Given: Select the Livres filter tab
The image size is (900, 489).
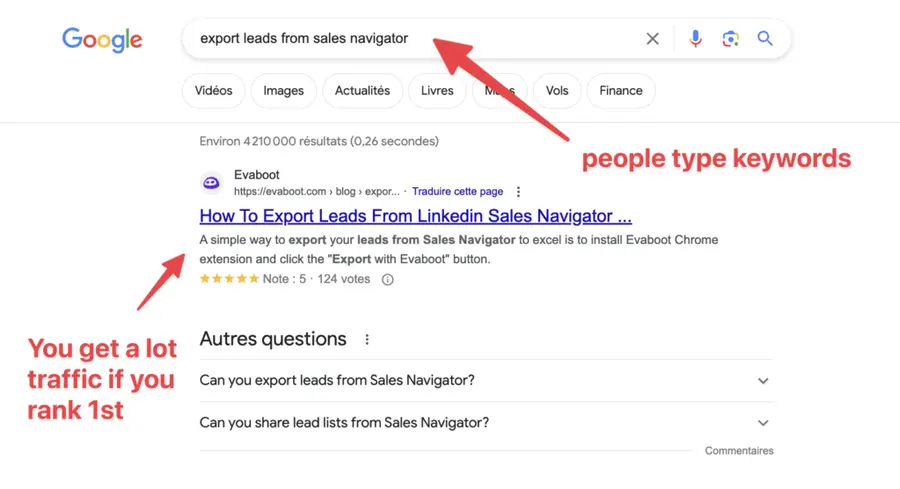Looking at the screenshot, I should [x=437, y=91].
